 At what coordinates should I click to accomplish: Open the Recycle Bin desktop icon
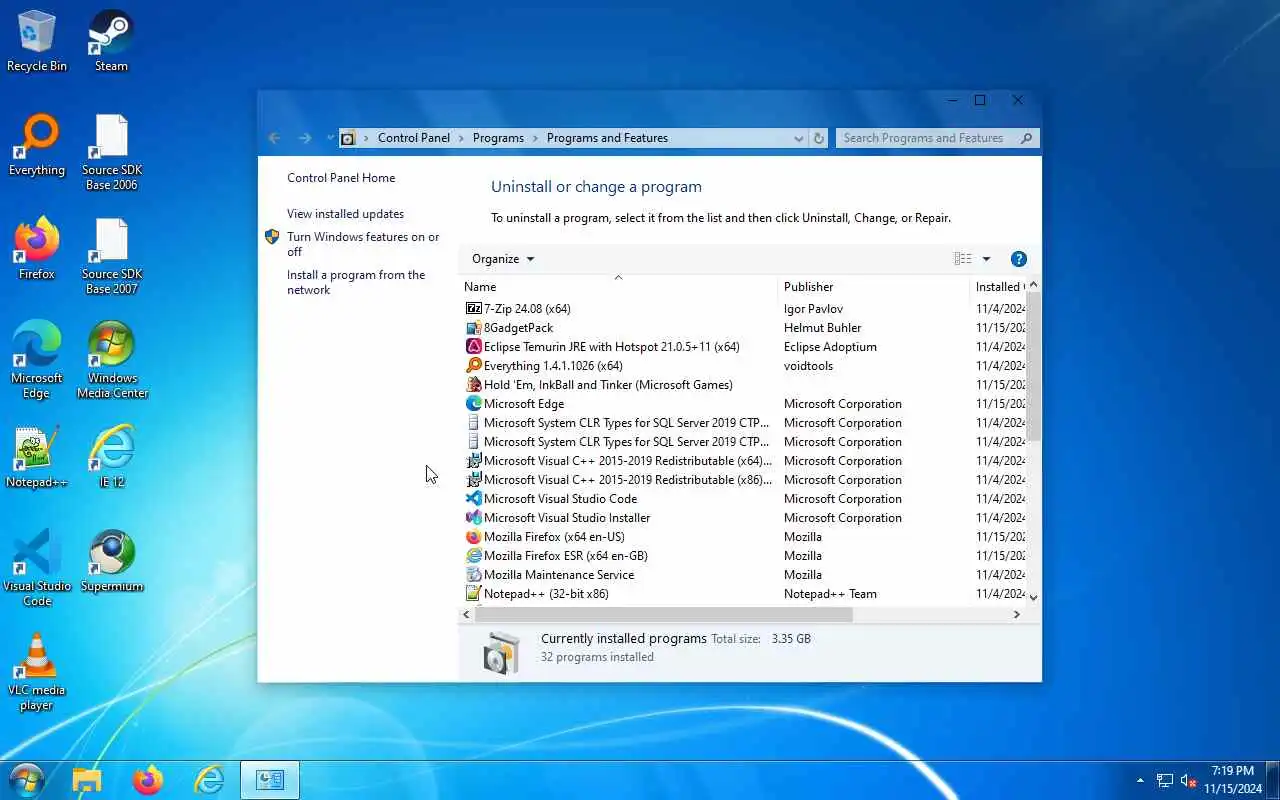tap(37, 42)
